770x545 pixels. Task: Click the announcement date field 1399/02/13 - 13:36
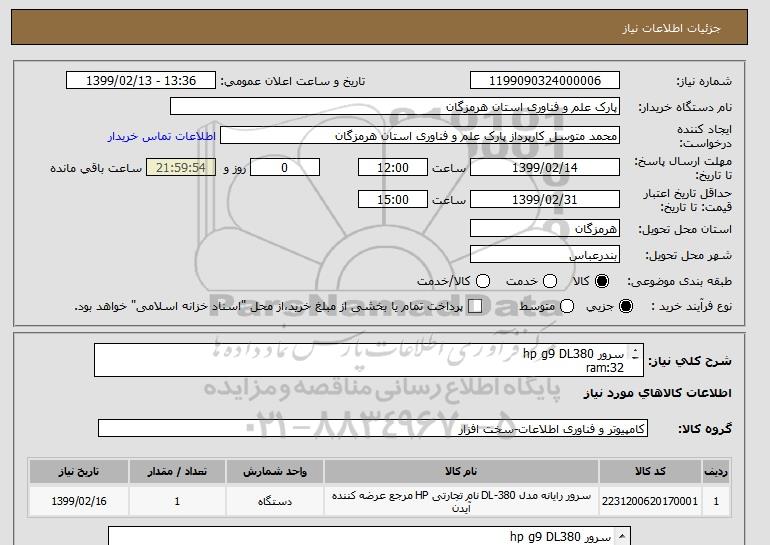141,81
